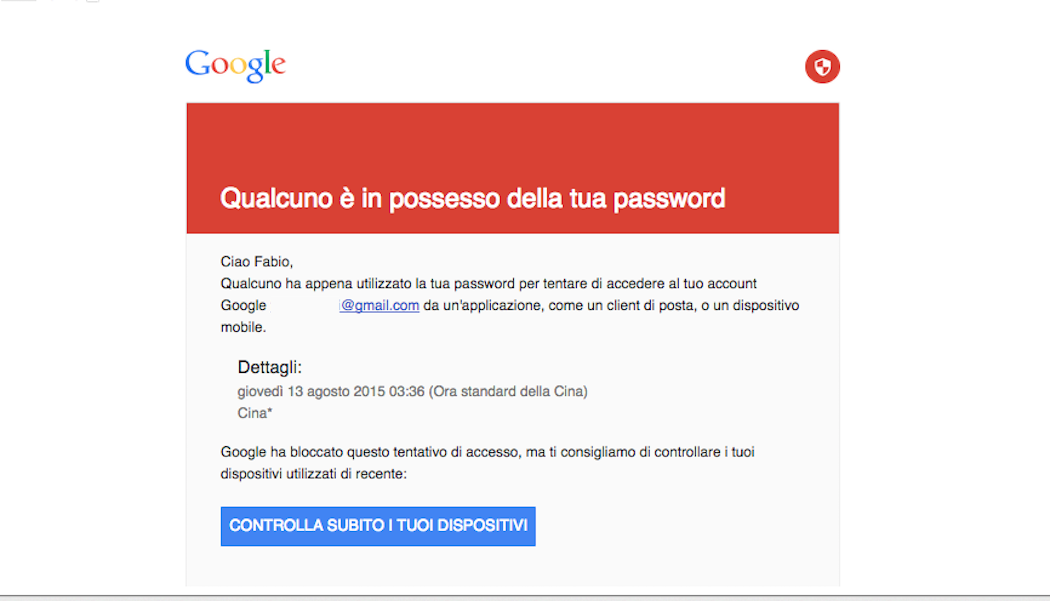Click the red banner background area

click(x=512, y=141)
